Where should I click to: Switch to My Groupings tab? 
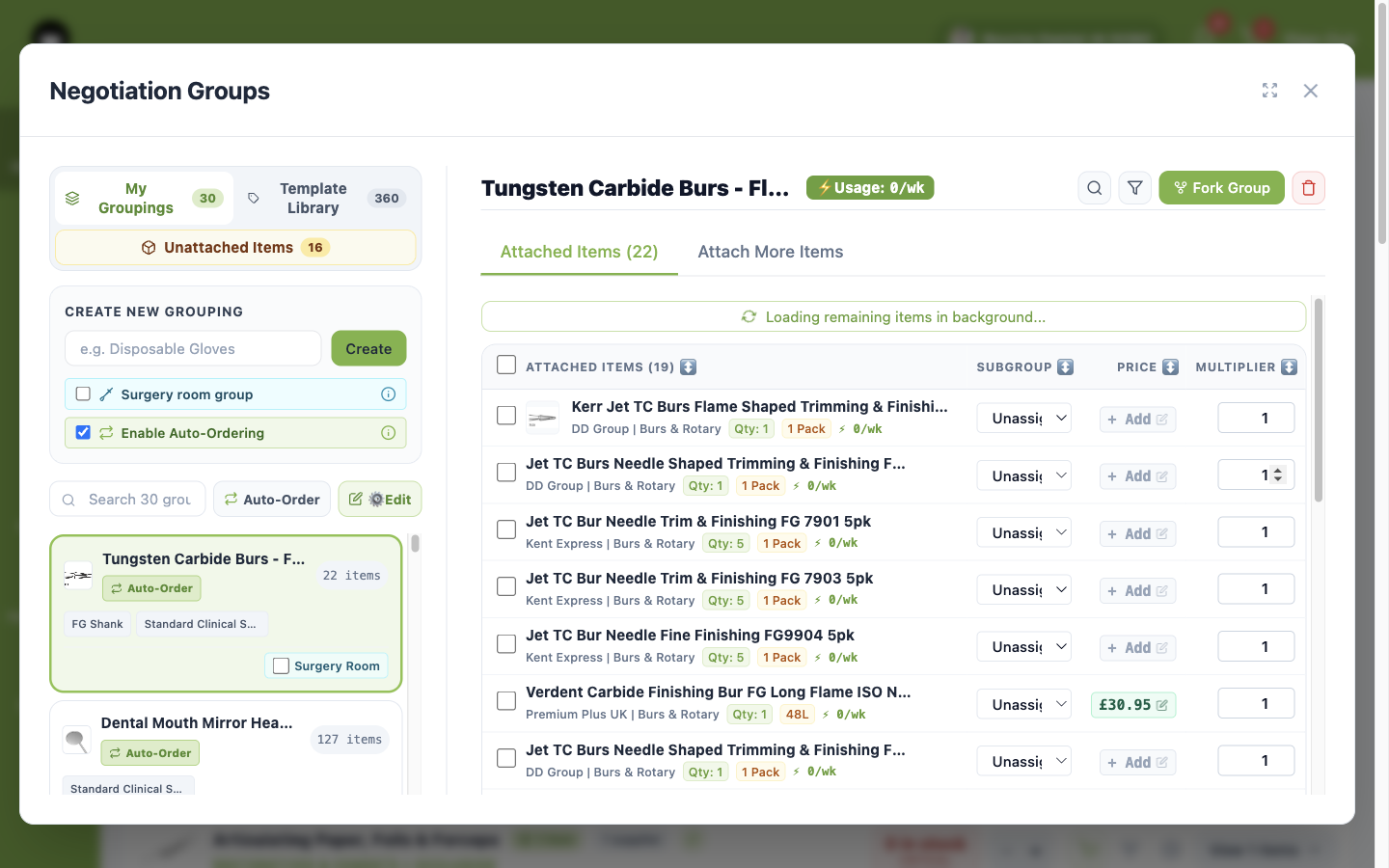(145, 198)
